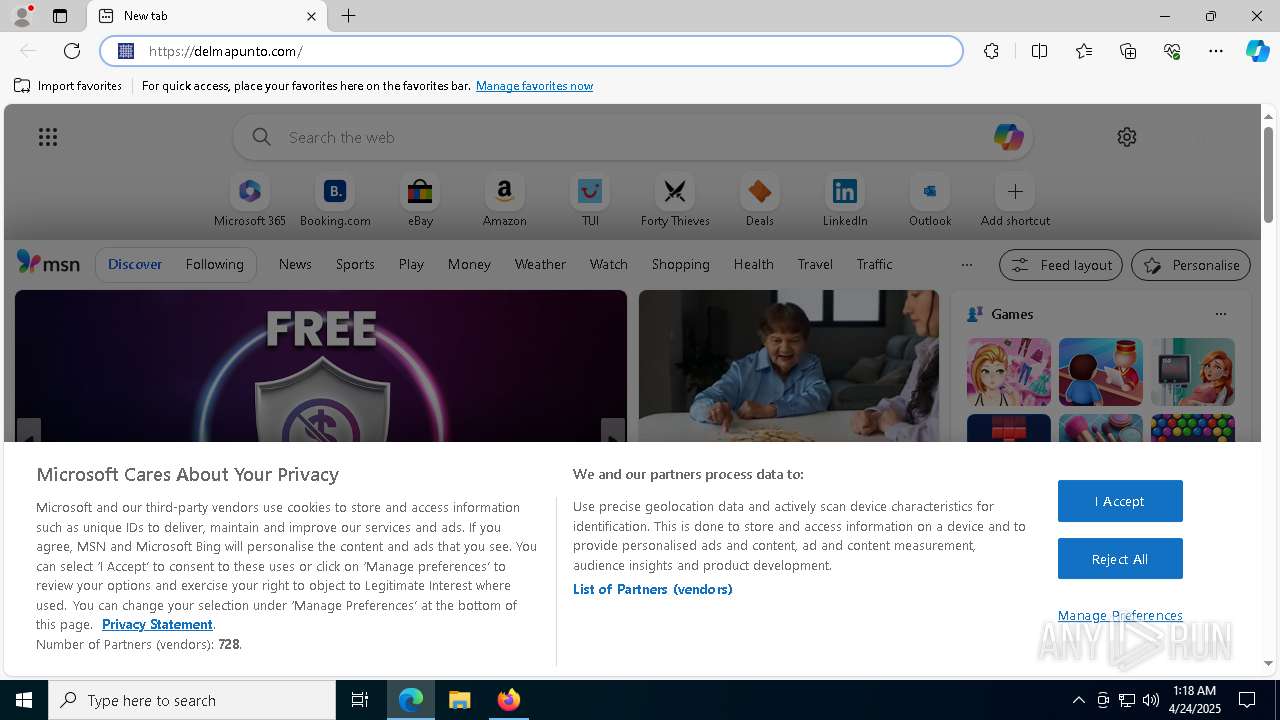Open the browser profile icon
Viewport: 1280px width, 720px height.
coord(21,16)
